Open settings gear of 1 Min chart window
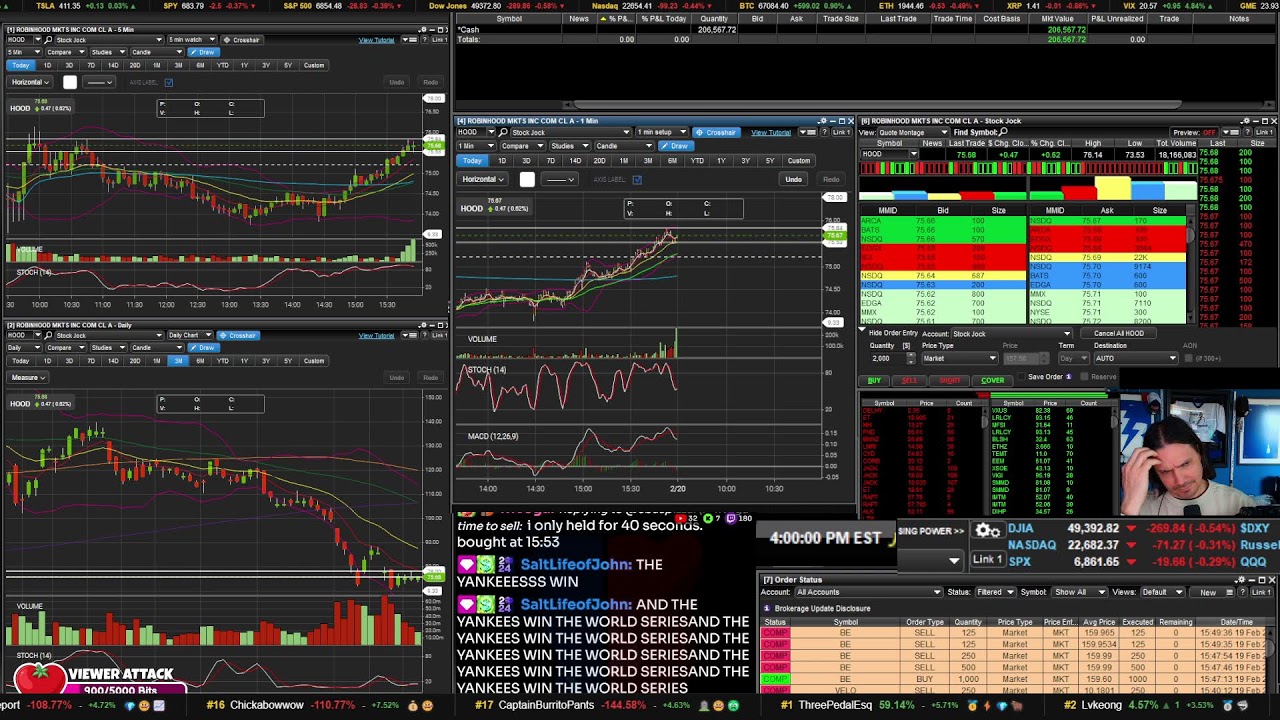 point(824,121)
